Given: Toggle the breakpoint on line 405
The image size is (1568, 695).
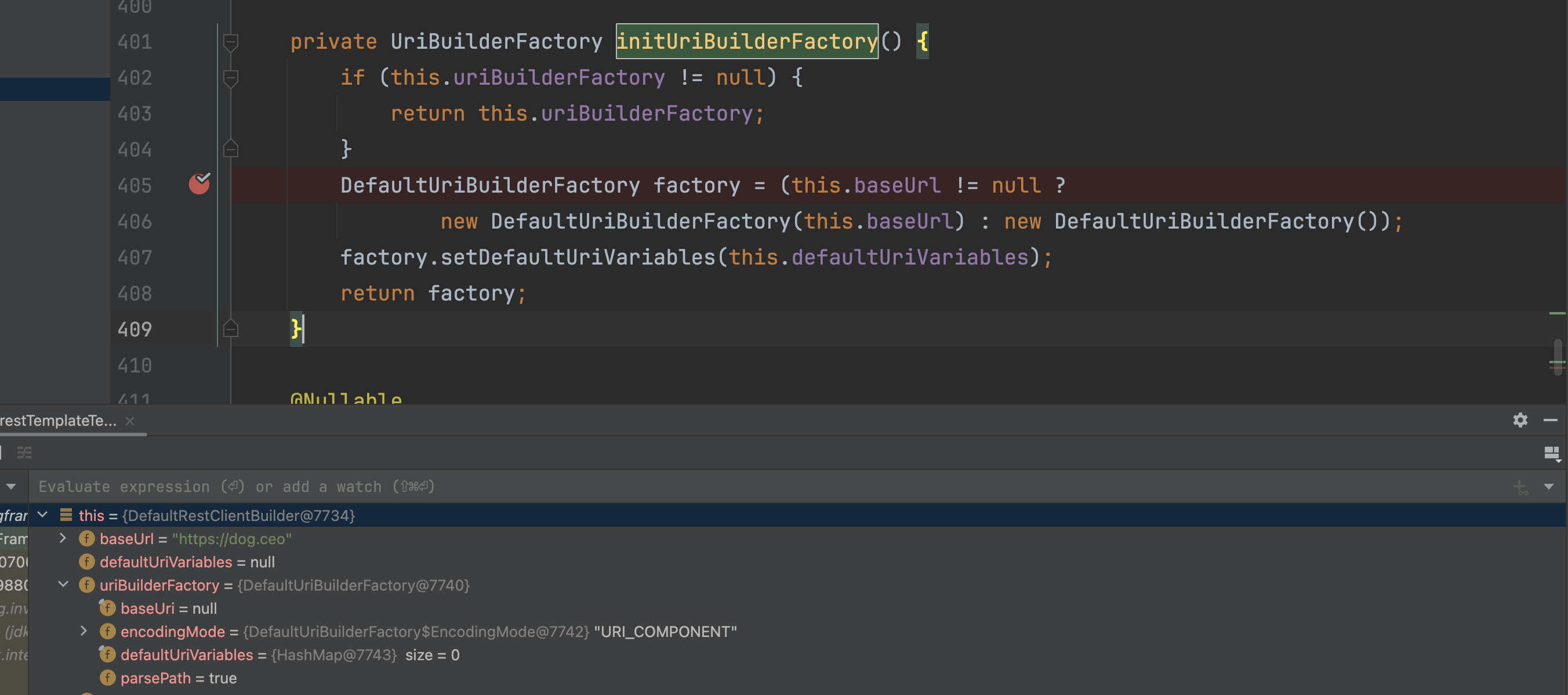Looking at the screenshot, I should [199, 183].
